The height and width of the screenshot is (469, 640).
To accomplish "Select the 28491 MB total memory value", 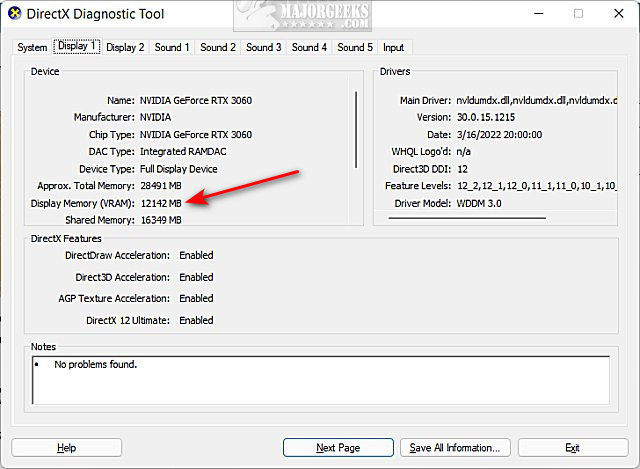I will pyautogui.click(x=161, y=186).
